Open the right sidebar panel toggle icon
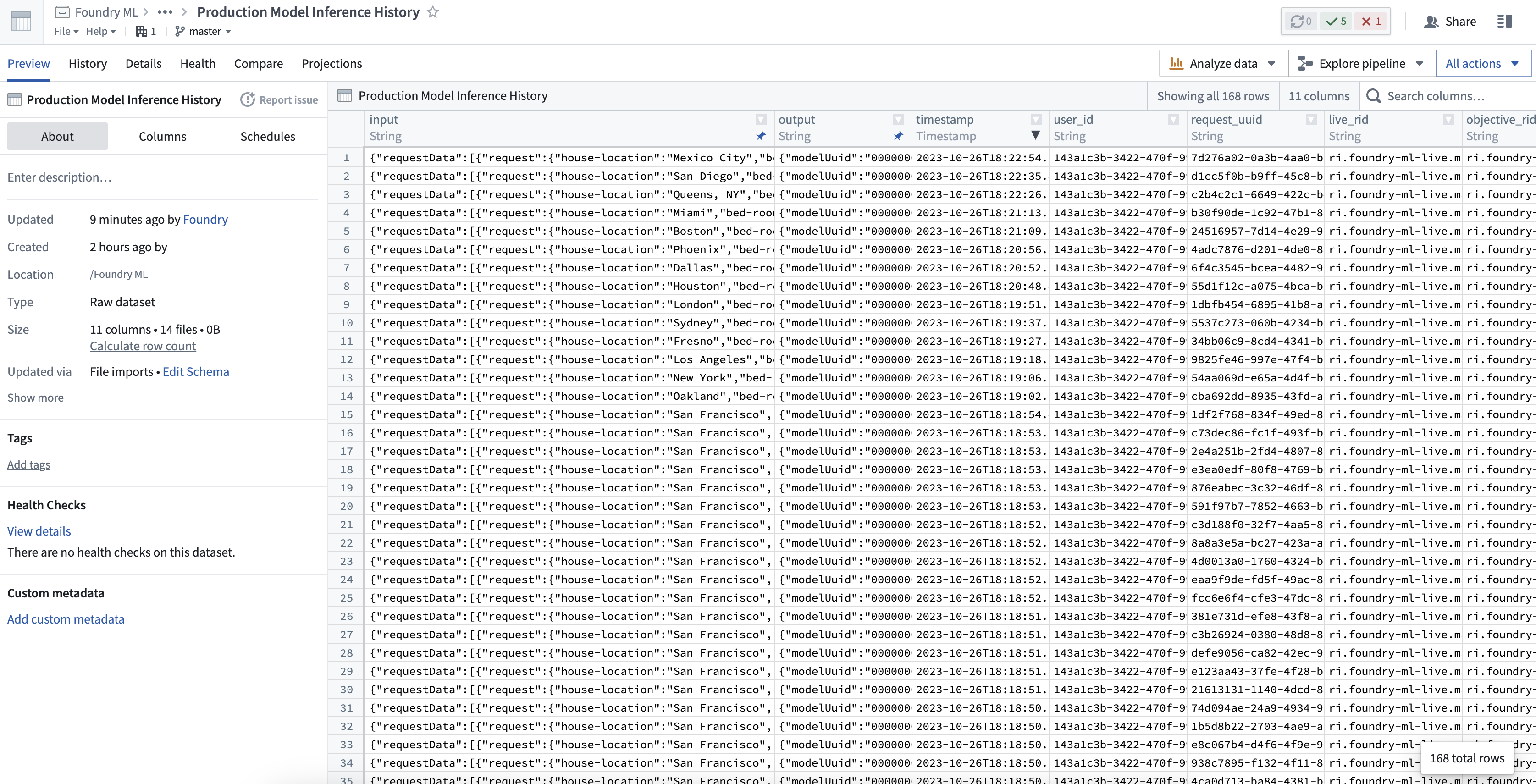The width and height of the screenshot is (1536, 784). pyautogui.click(x=1504, y=22)
